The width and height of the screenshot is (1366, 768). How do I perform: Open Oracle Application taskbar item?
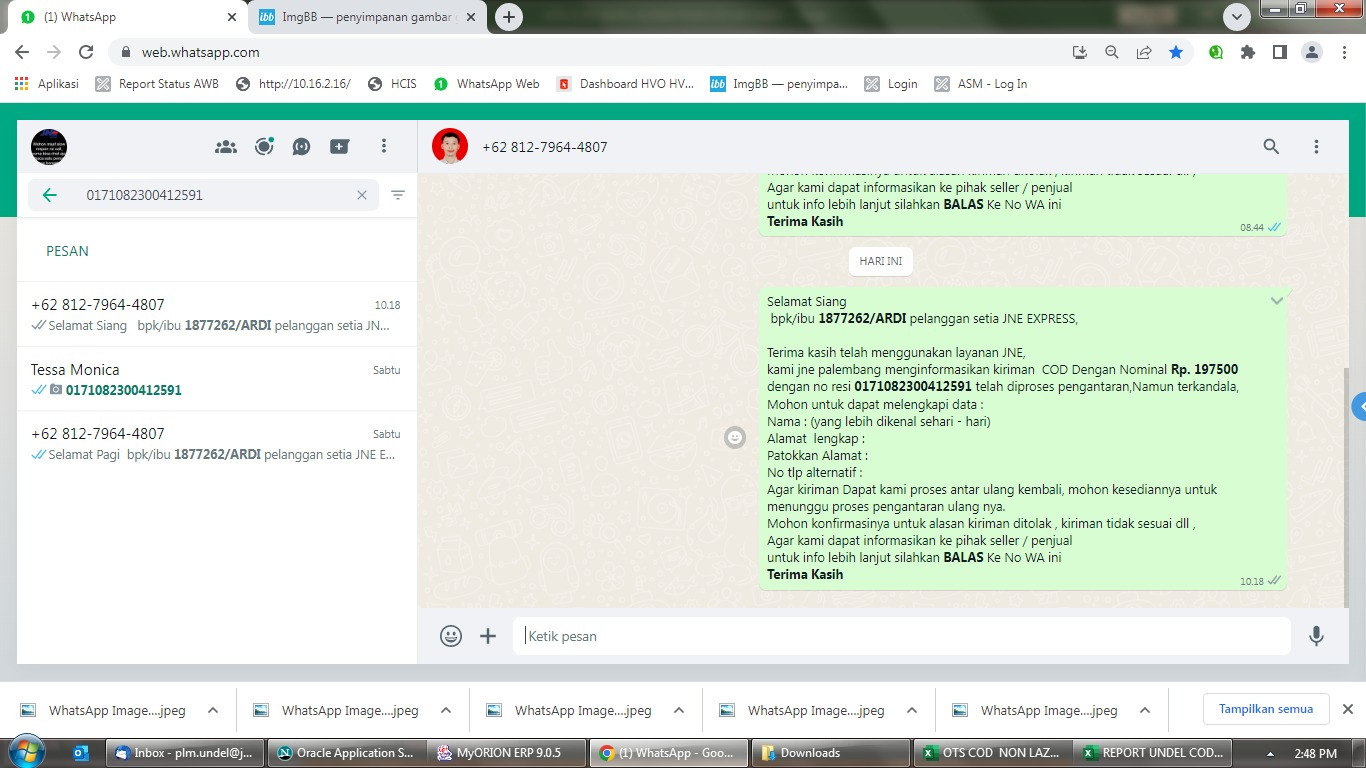(347, 753)
